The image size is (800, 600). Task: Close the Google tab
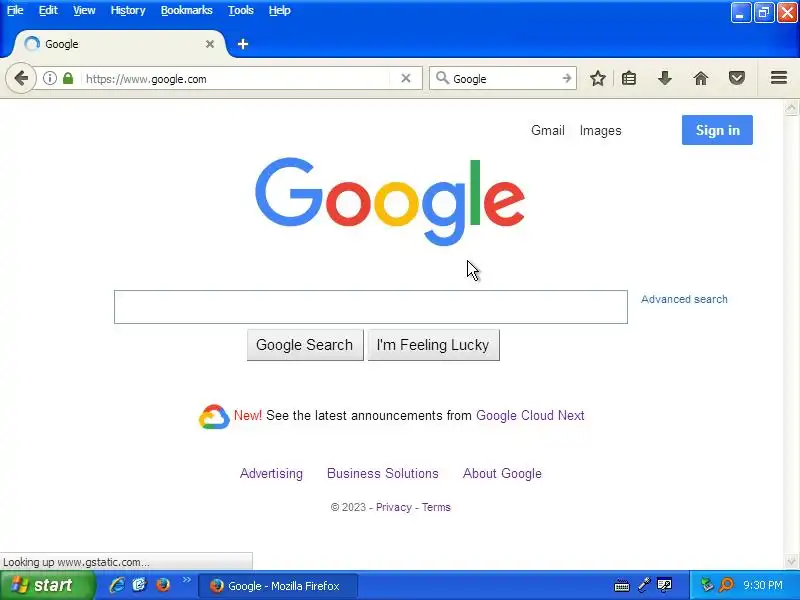[210, 44]
